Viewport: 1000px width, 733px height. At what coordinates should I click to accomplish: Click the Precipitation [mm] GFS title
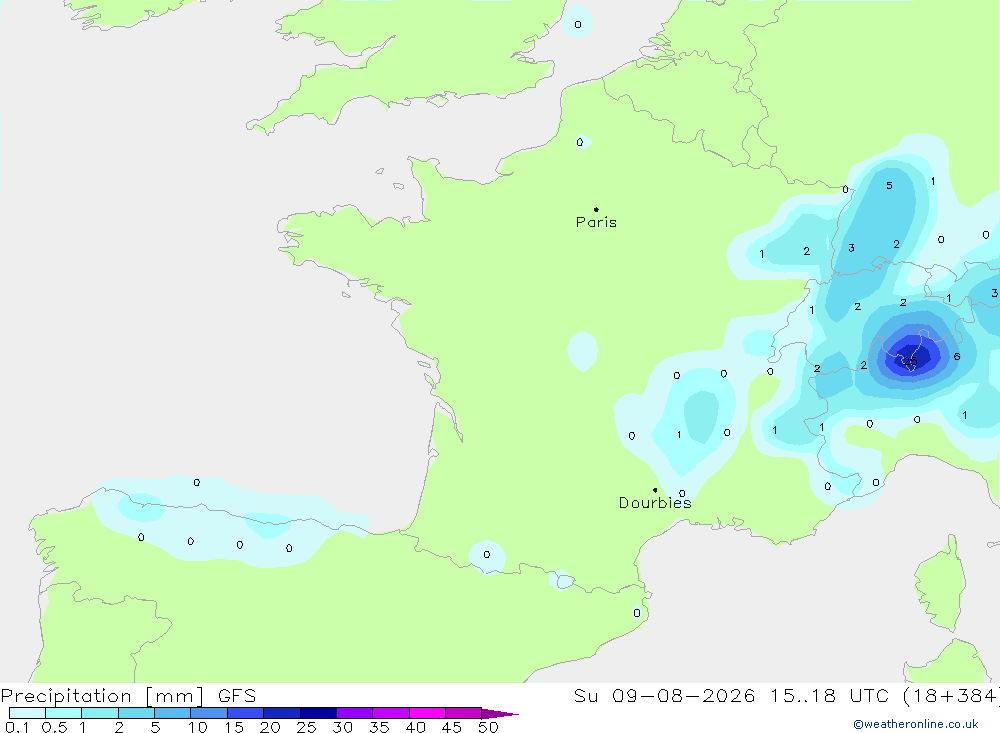[x=128, y=696]
